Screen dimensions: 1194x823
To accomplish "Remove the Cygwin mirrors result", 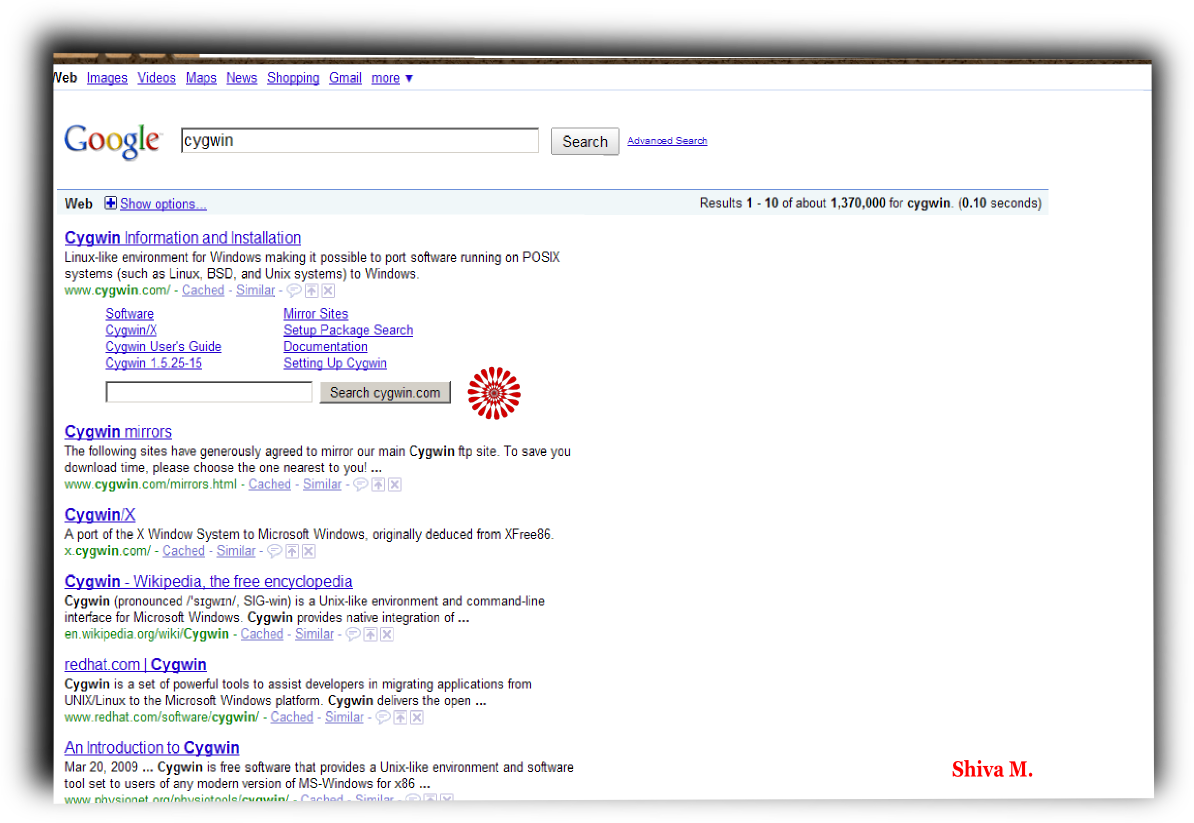I will tap(394, 484).
